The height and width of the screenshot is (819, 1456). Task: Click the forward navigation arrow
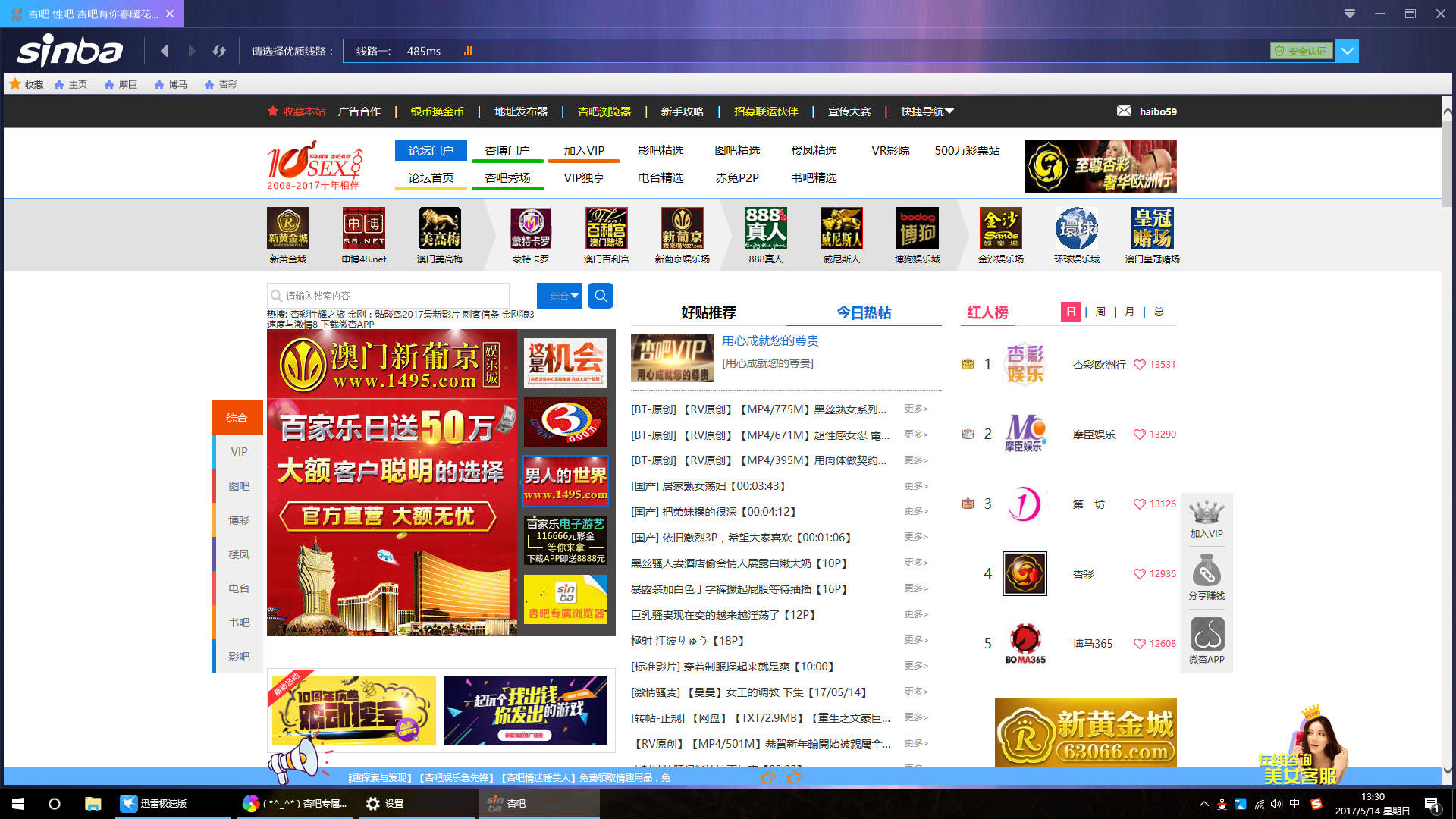click(192, 51)
